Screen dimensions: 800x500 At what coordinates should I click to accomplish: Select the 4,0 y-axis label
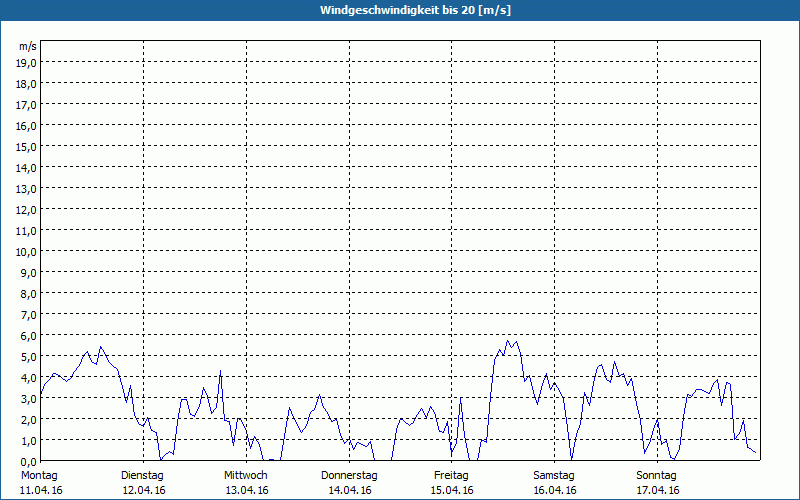[29, 378]
